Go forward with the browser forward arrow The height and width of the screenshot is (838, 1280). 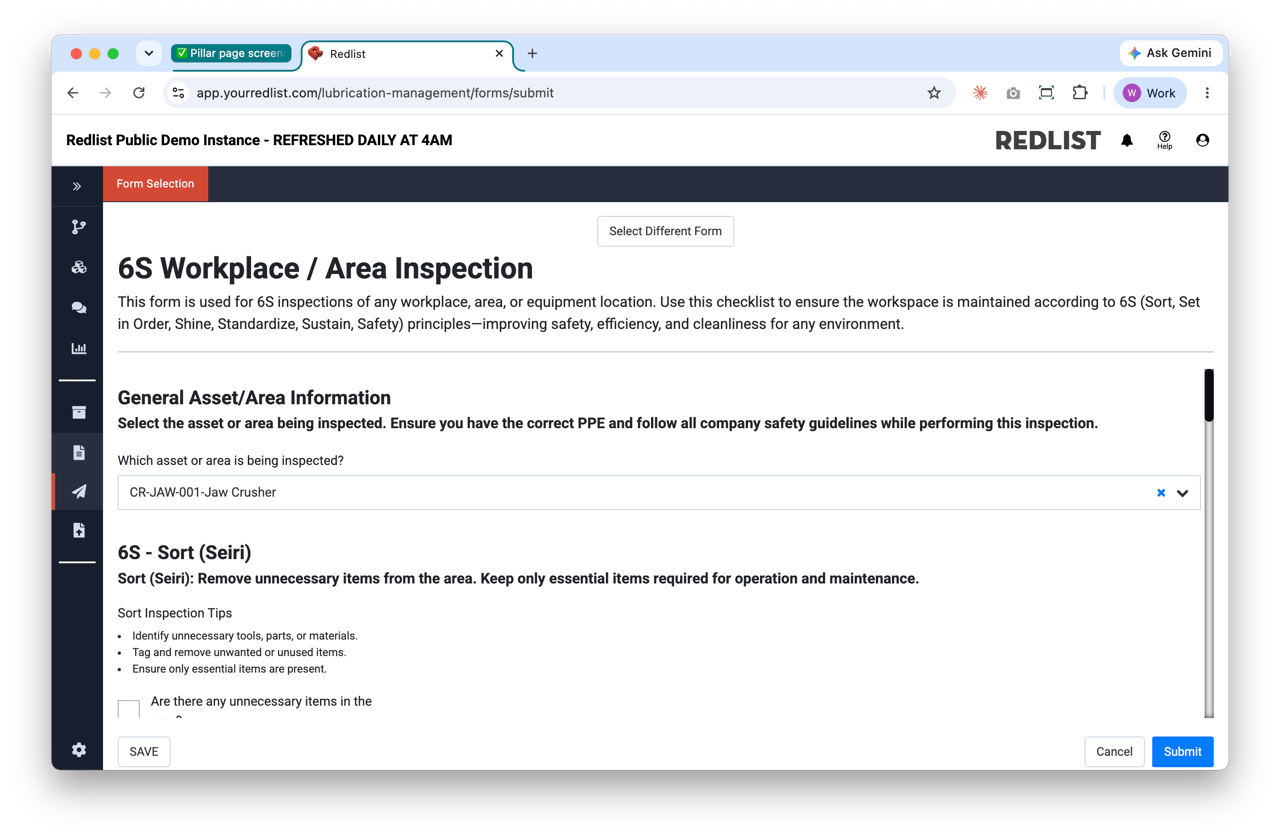tap(106, 93)
